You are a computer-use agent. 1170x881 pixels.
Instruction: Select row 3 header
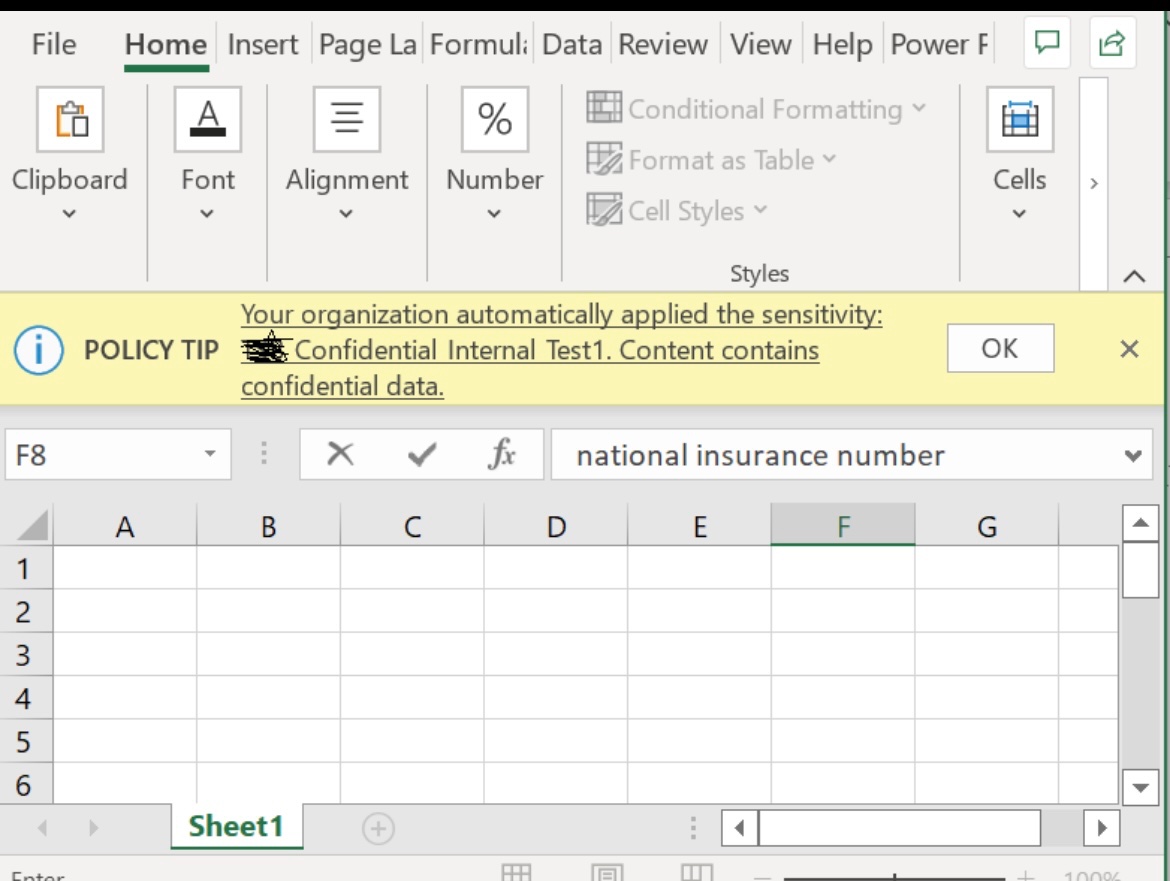click(x=25, y=655)
